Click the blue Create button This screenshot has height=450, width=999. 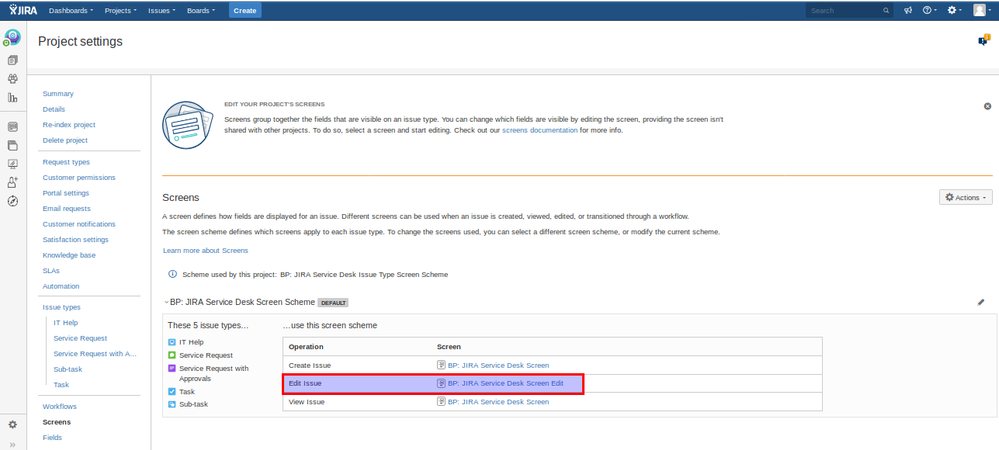[245, 10]
